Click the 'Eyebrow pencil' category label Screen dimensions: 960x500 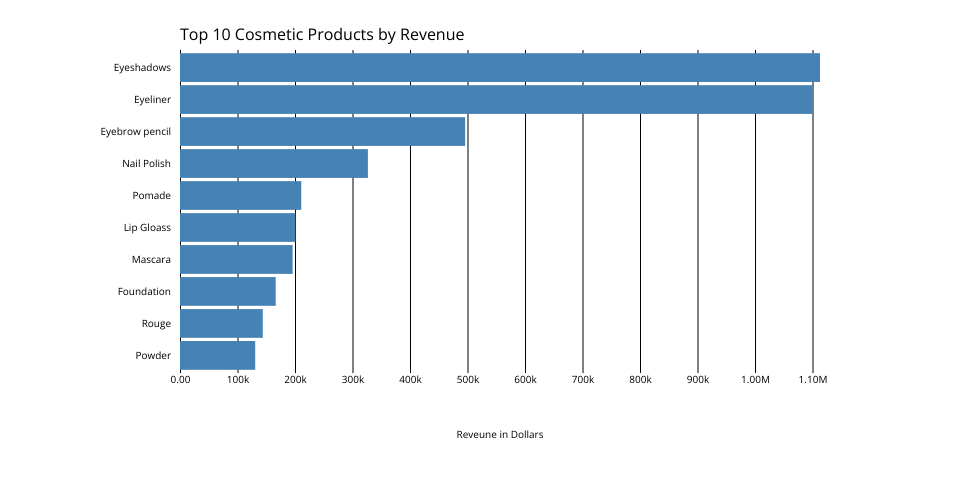[x=135, y=132]
